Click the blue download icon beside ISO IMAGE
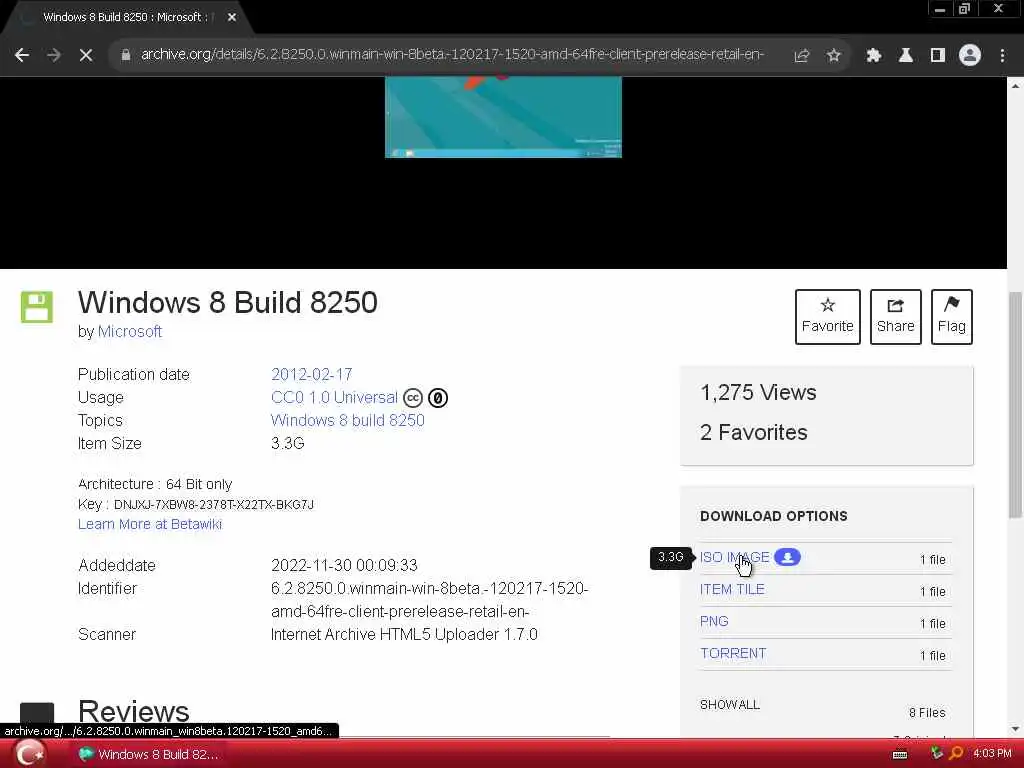 pyautogui.click(x=787, y=558)
